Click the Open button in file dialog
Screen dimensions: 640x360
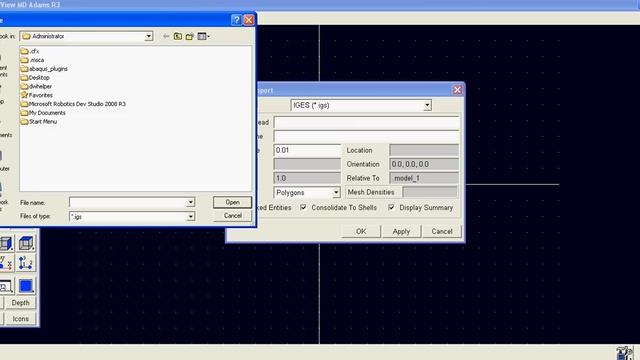pyautogui.click(x=232, y=202)
